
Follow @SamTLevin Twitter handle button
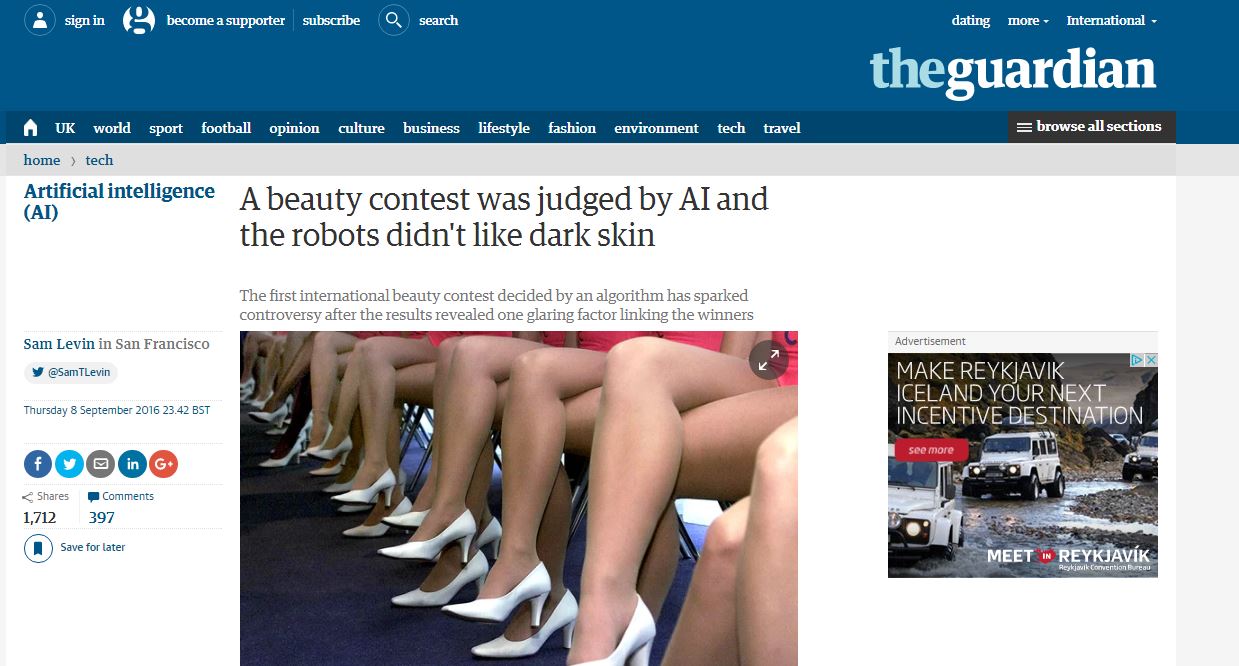tap(70, 373)
